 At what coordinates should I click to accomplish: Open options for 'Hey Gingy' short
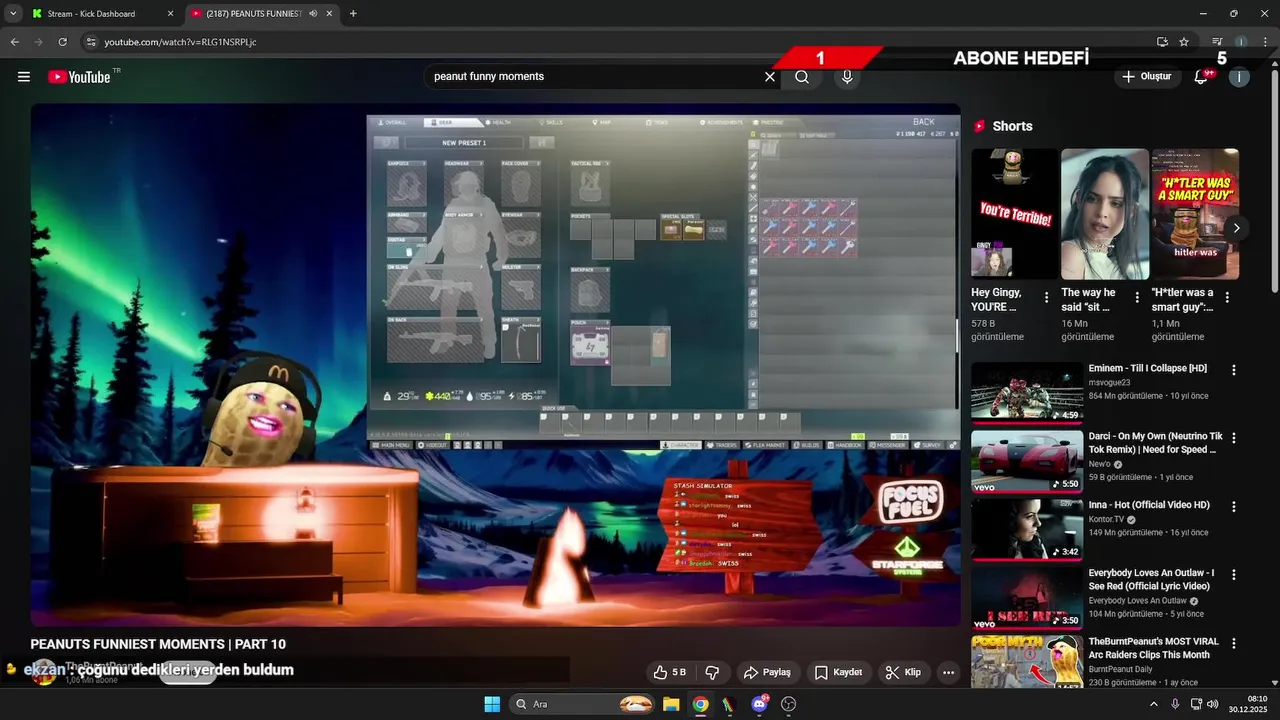coord(1046,298)
